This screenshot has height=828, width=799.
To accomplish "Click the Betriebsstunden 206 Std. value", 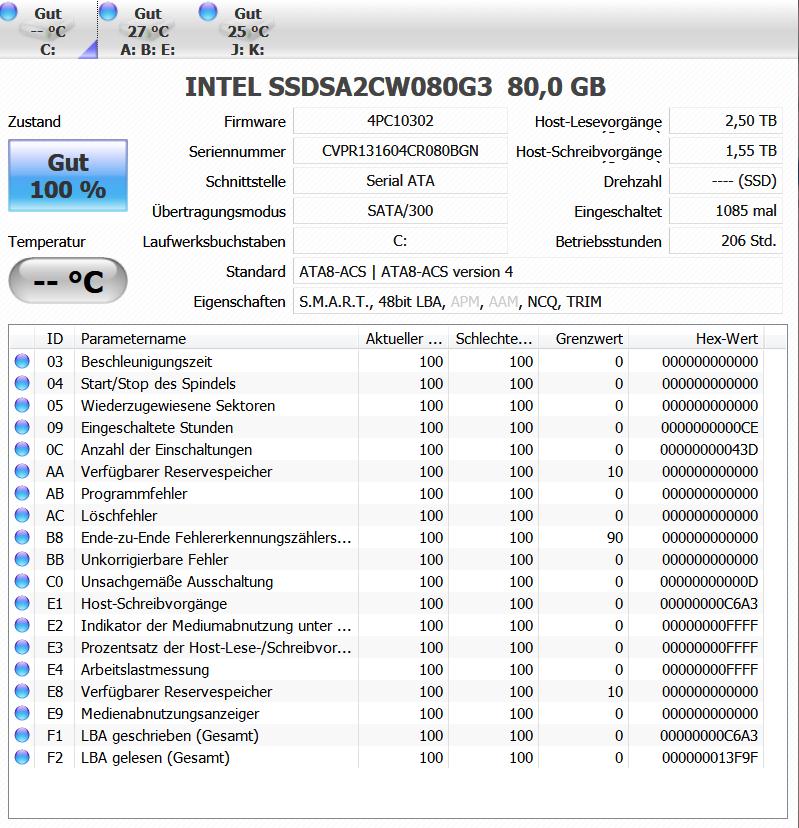I will (726, 241).
